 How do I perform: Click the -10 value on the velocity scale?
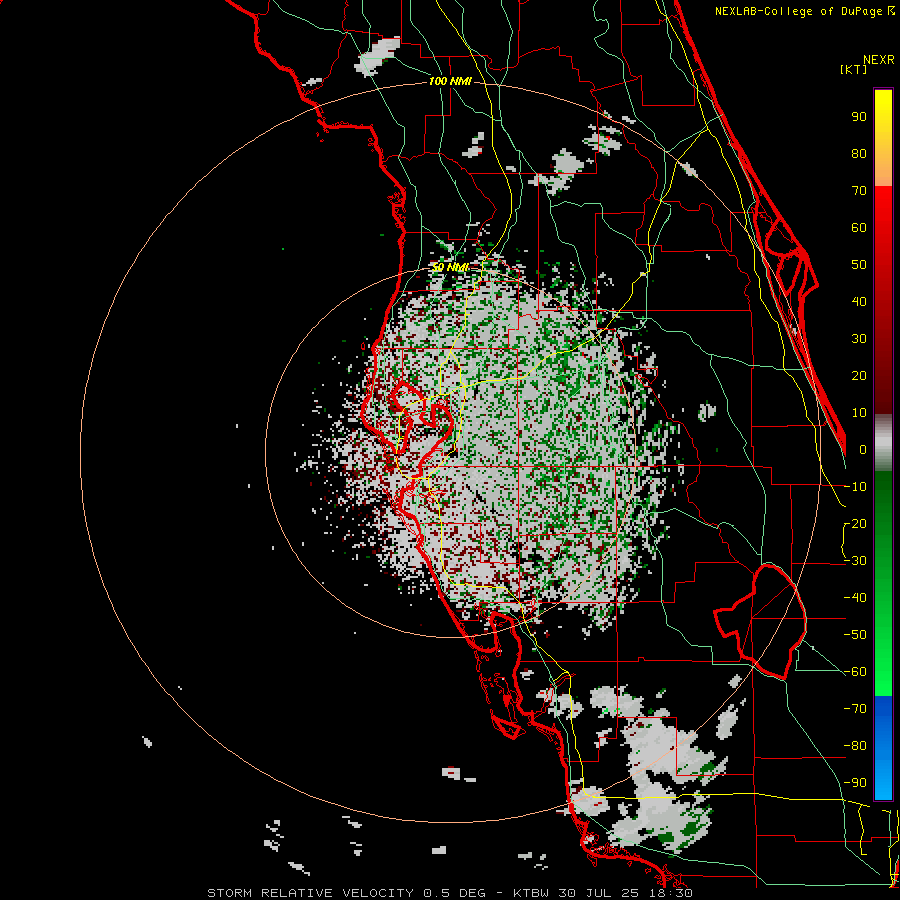855,487
